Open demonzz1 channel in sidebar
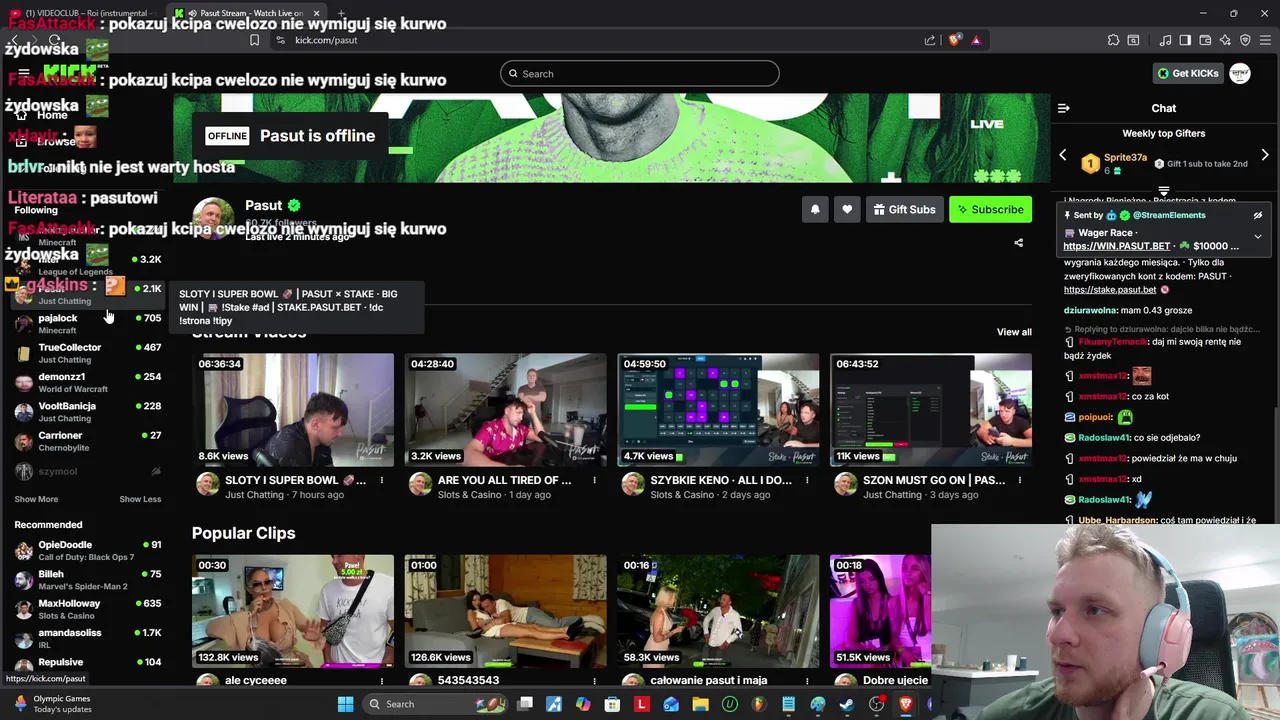The height and width of the screenshot is (720, 1280). tap(88, 382)
